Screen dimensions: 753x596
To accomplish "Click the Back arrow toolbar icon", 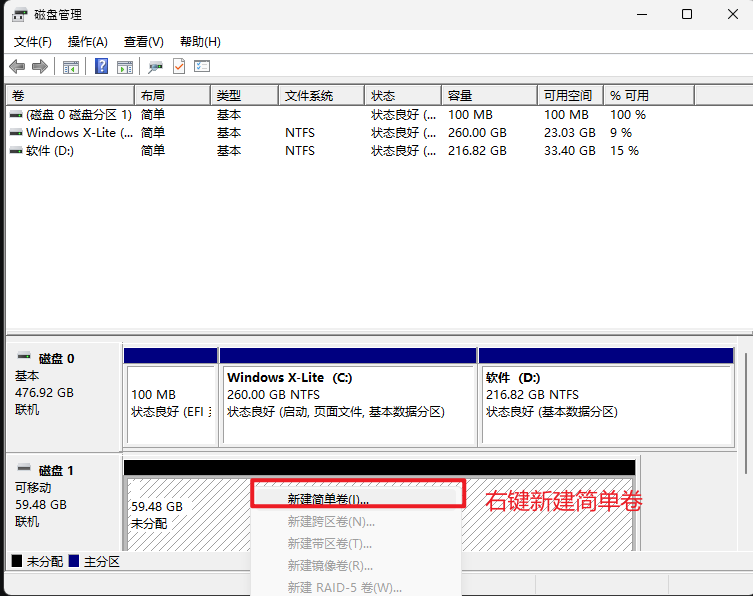I will pyautogui.click(x=17, y=66).
